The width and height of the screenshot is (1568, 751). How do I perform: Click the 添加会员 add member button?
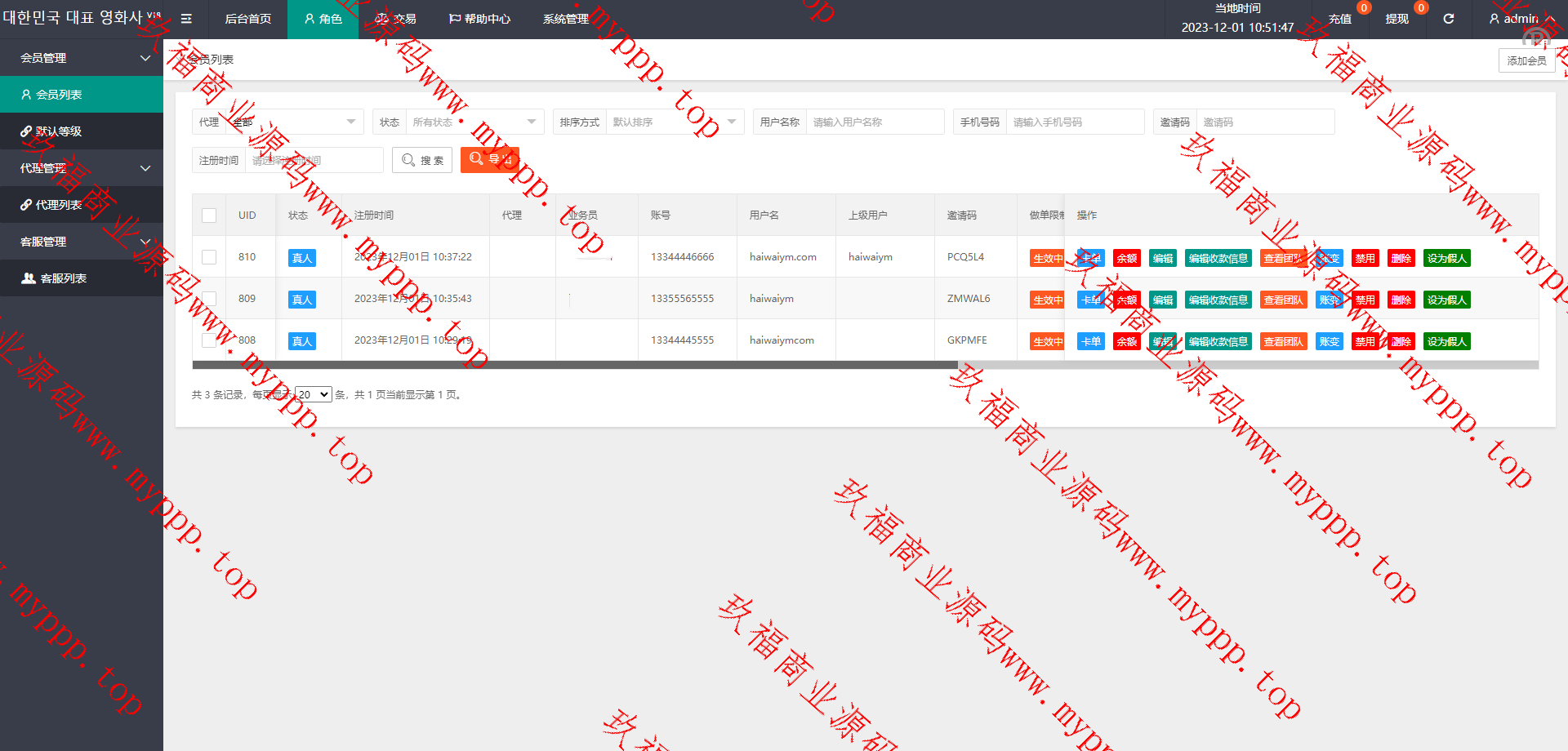1526,60
